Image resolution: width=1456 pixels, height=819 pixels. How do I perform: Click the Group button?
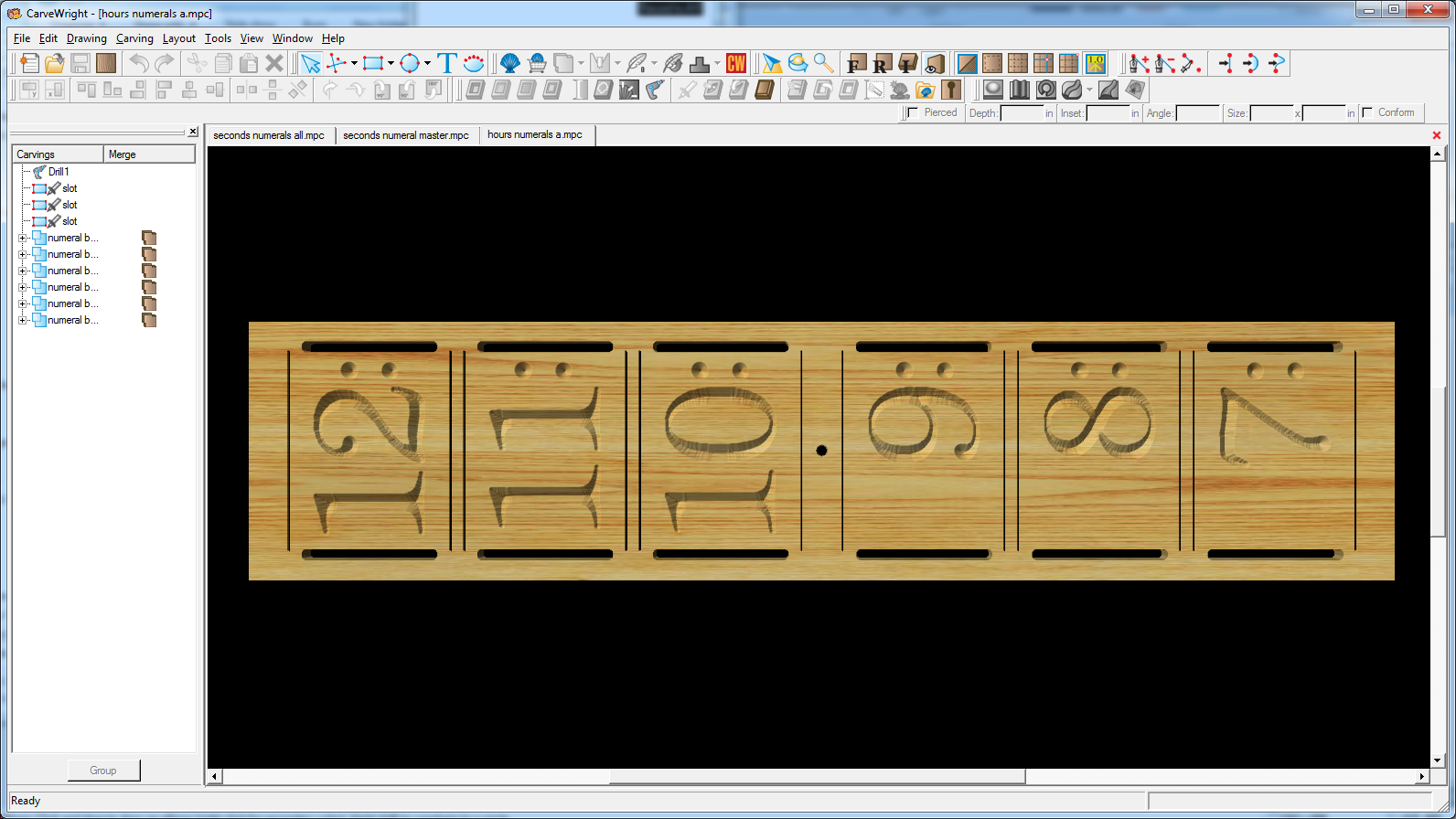tap(103, 771)
